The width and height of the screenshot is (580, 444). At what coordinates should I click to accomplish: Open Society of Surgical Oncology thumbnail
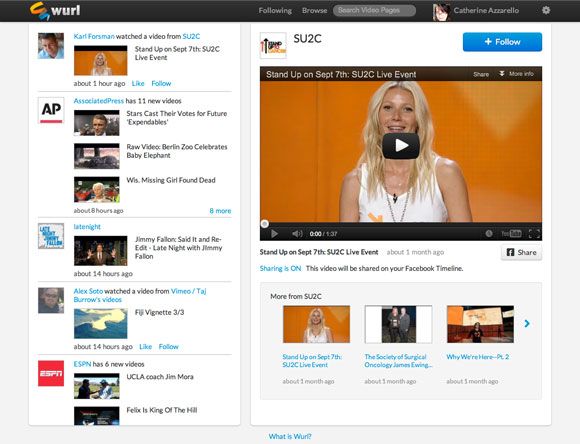[x=398, y=324]
